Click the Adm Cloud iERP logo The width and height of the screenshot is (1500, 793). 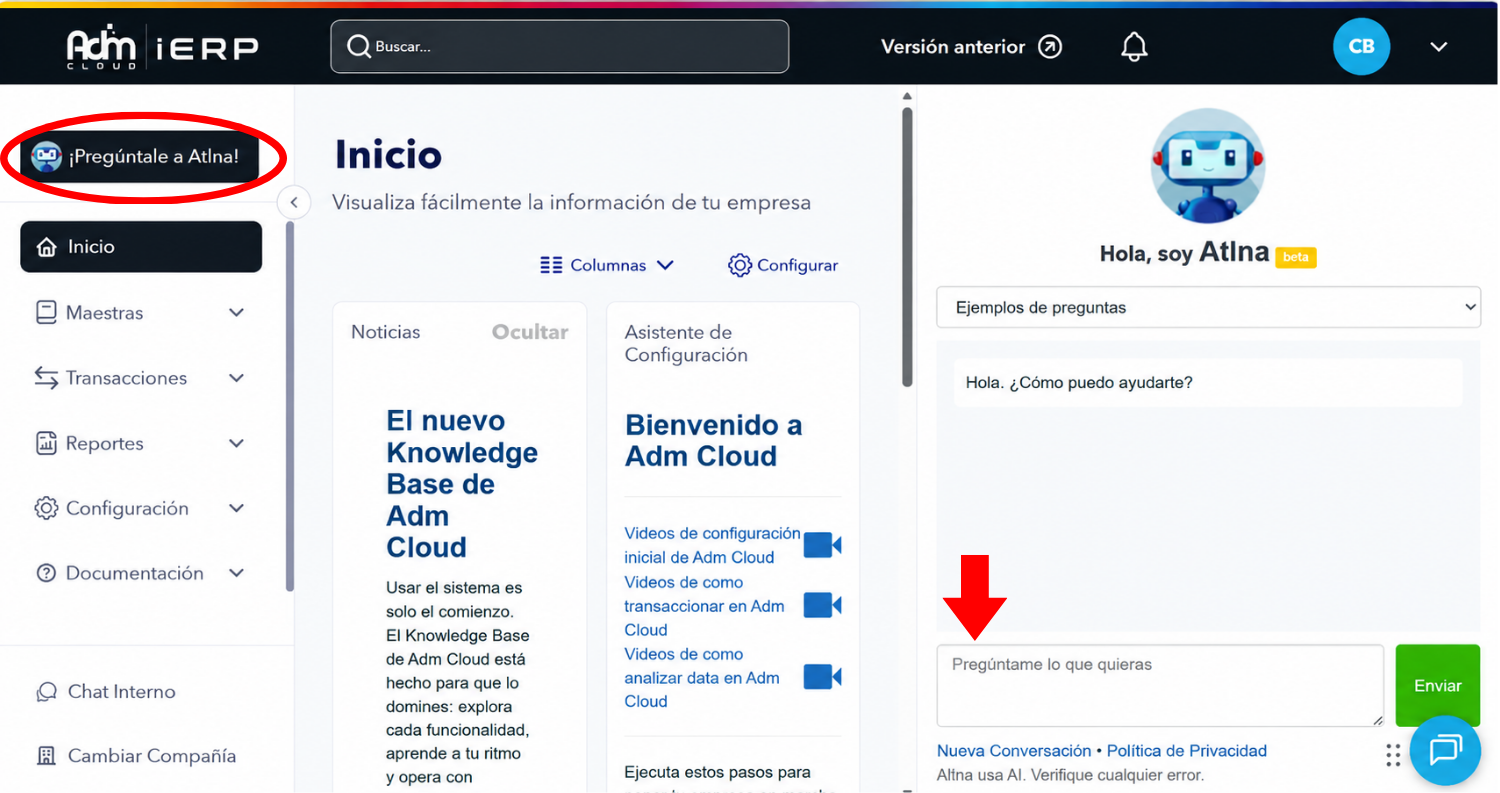click(x=162, y=47)
